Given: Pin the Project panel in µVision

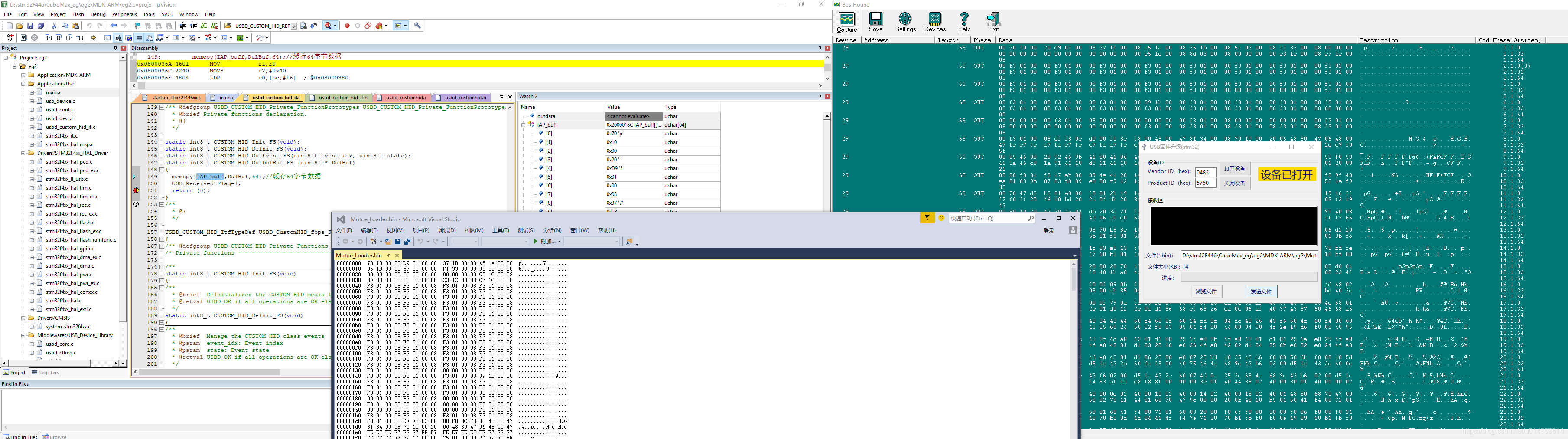Looking at the screenshot, I should [115, 48].
